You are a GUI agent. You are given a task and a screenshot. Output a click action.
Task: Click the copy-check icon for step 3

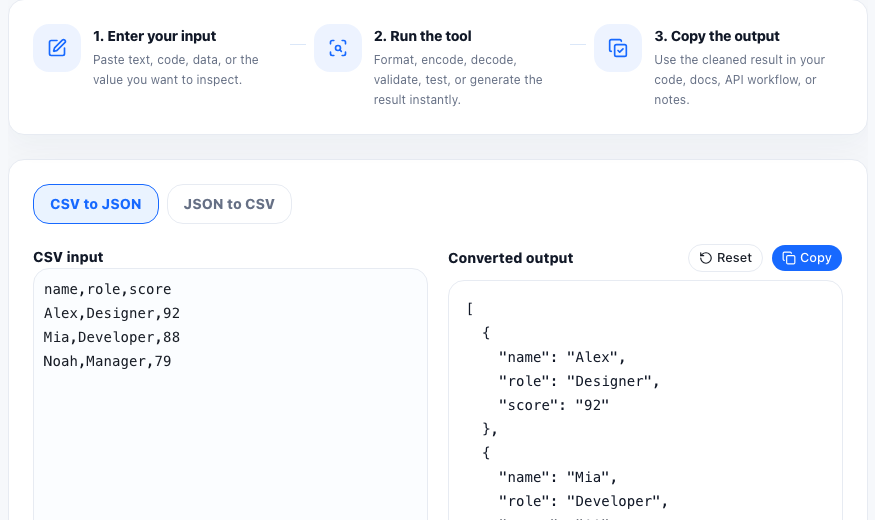pos(618,48)
